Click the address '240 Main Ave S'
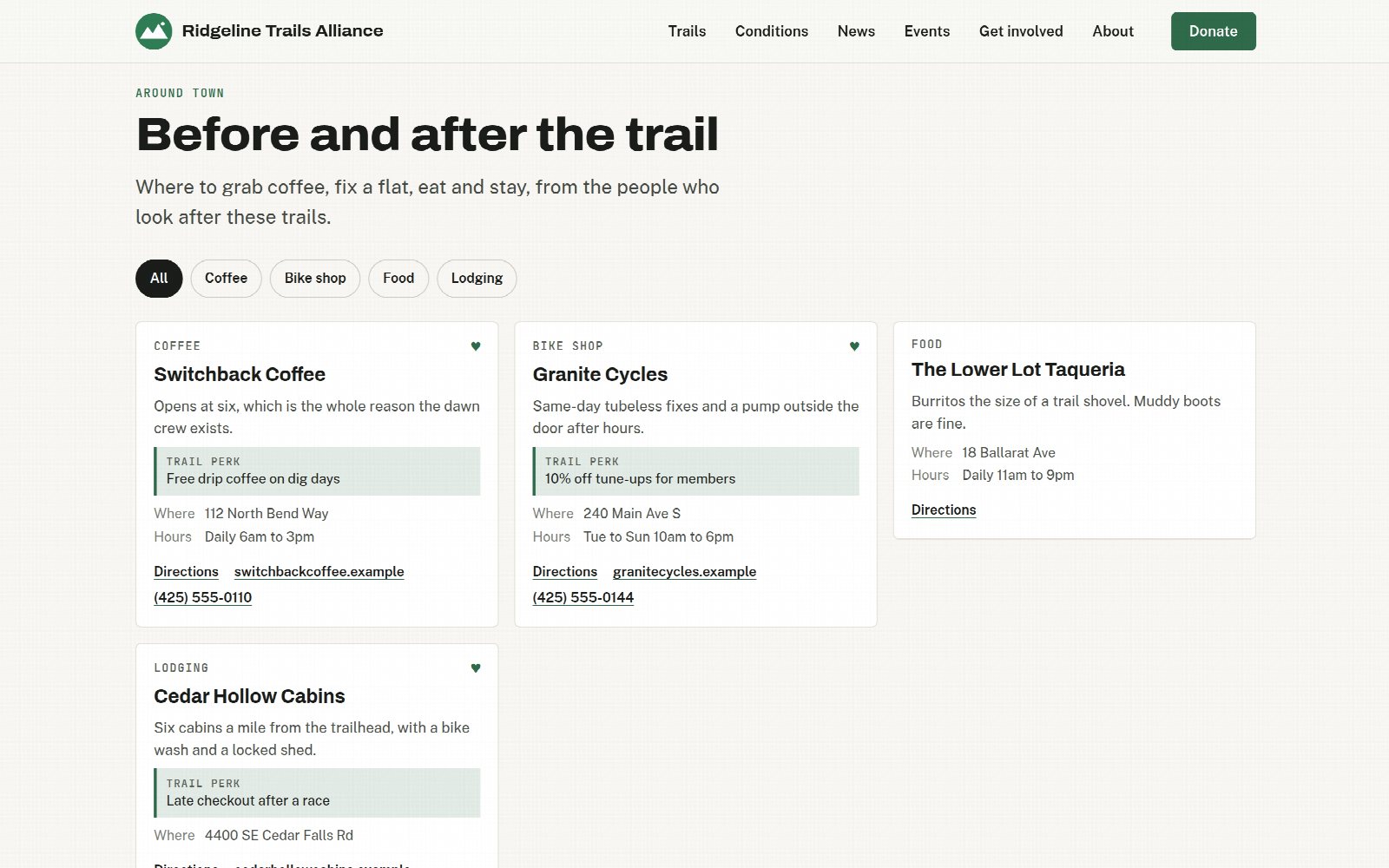Image resolution: width=1389 pixels, height=868 pixels. 632,514
